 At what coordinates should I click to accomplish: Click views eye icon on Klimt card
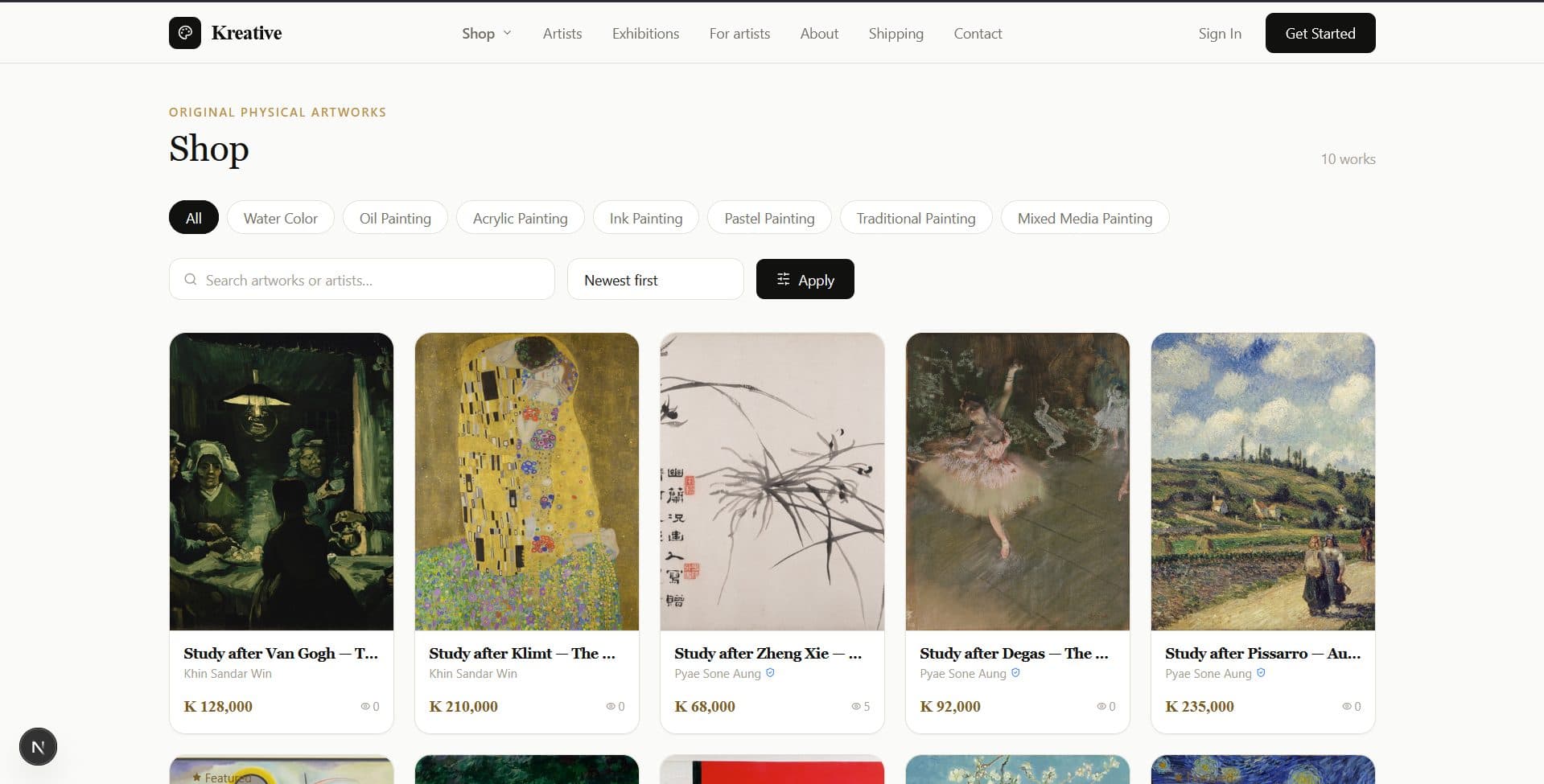611,706
